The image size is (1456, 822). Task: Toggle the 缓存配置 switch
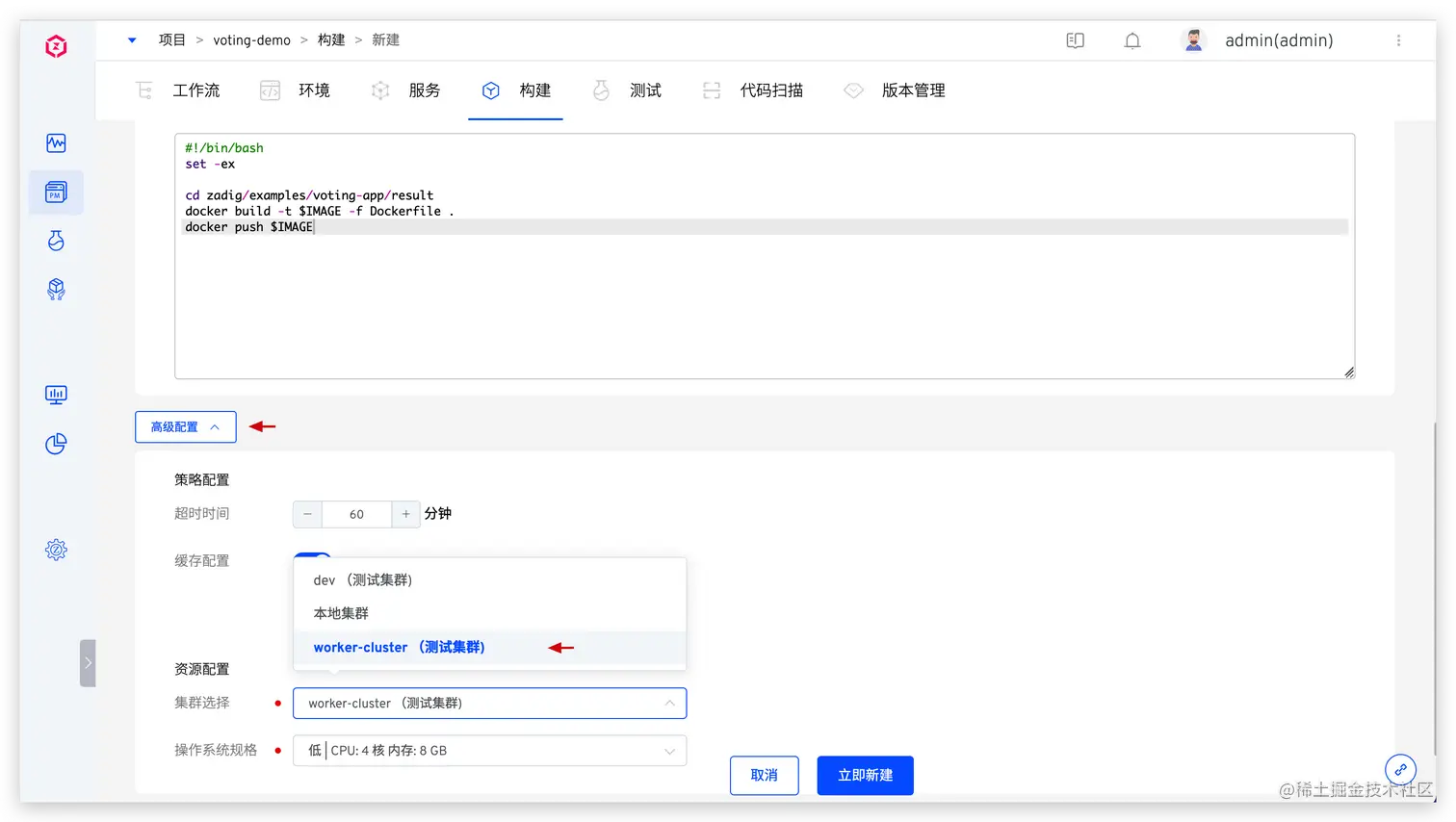coord(312,555)
